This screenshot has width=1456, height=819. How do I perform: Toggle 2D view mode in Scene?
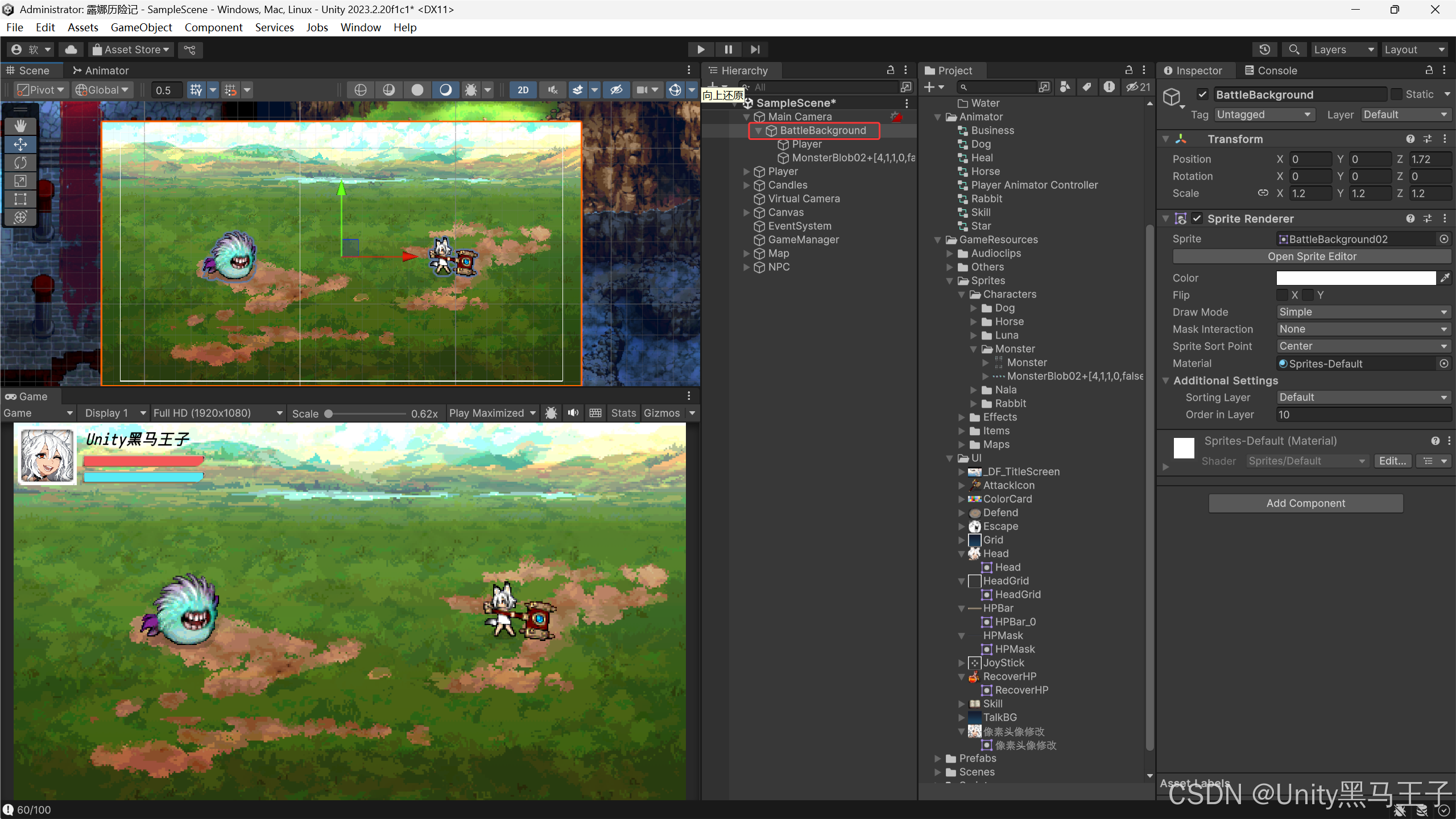click(x=523, y=90)
